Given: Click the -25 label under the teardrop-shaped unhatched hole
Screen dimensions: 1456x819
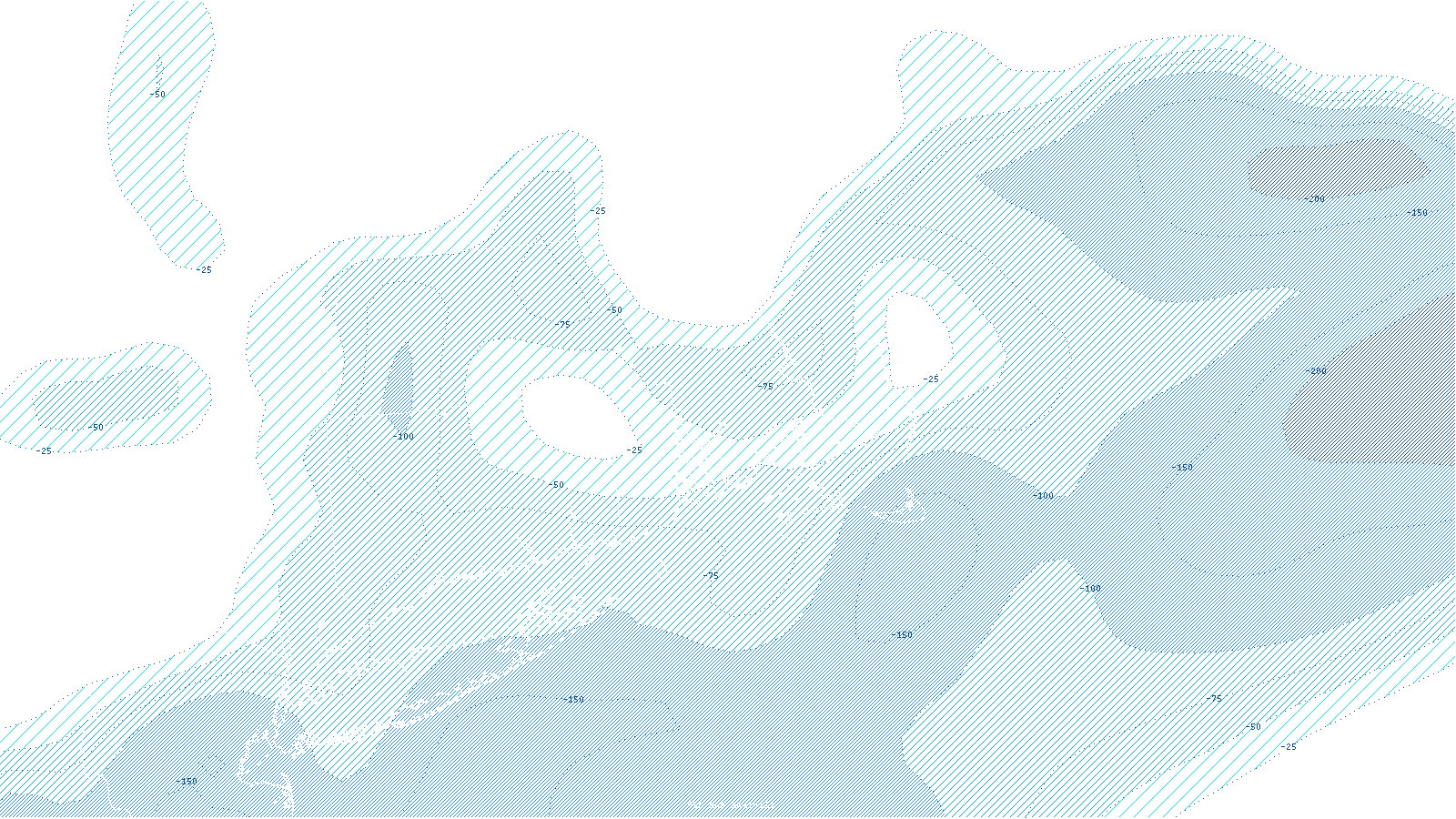Looking at the screenshot, I should 930,379.
